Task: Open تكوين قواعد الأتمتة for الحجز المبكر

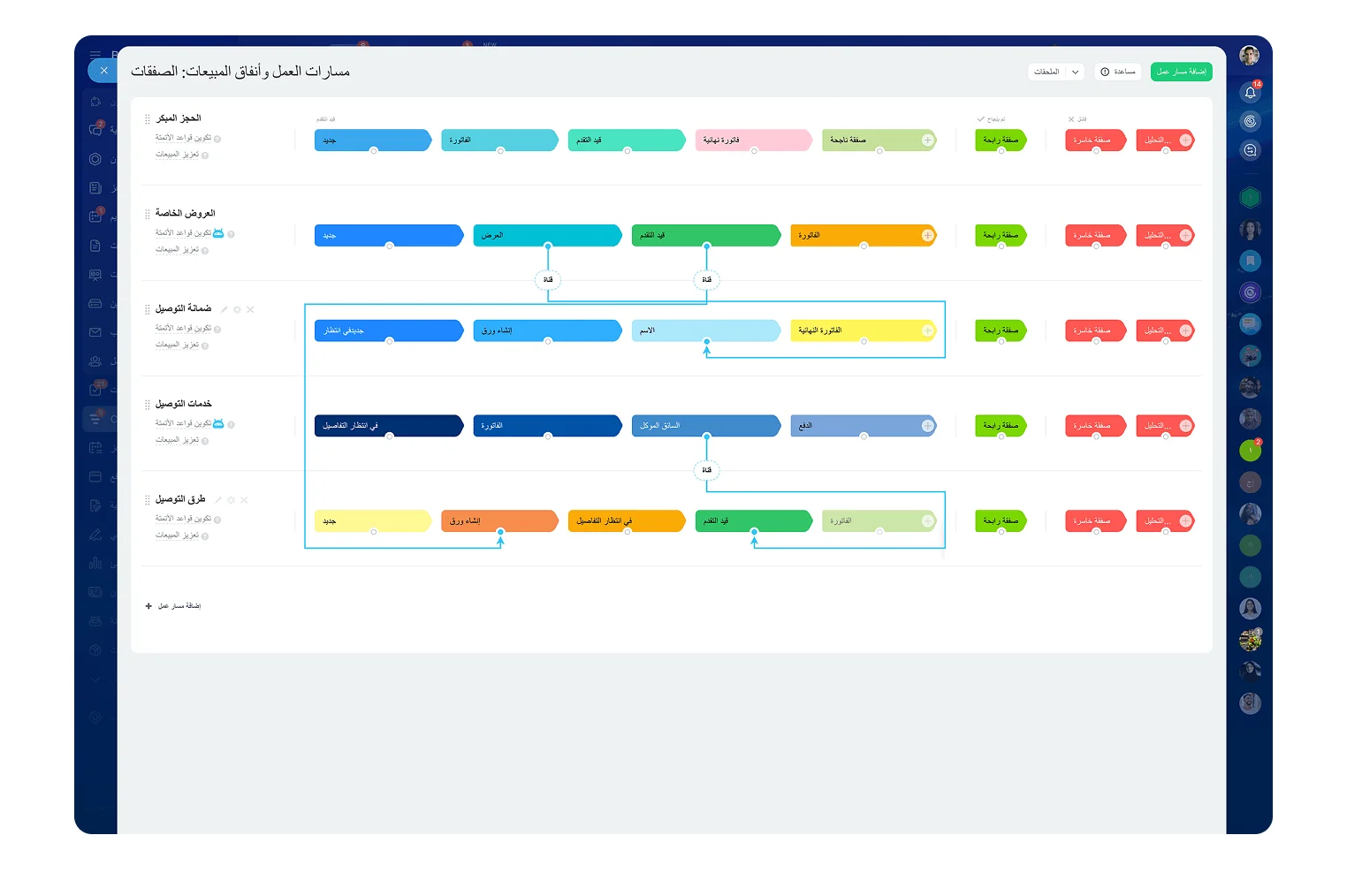Action: pos(183,138)
